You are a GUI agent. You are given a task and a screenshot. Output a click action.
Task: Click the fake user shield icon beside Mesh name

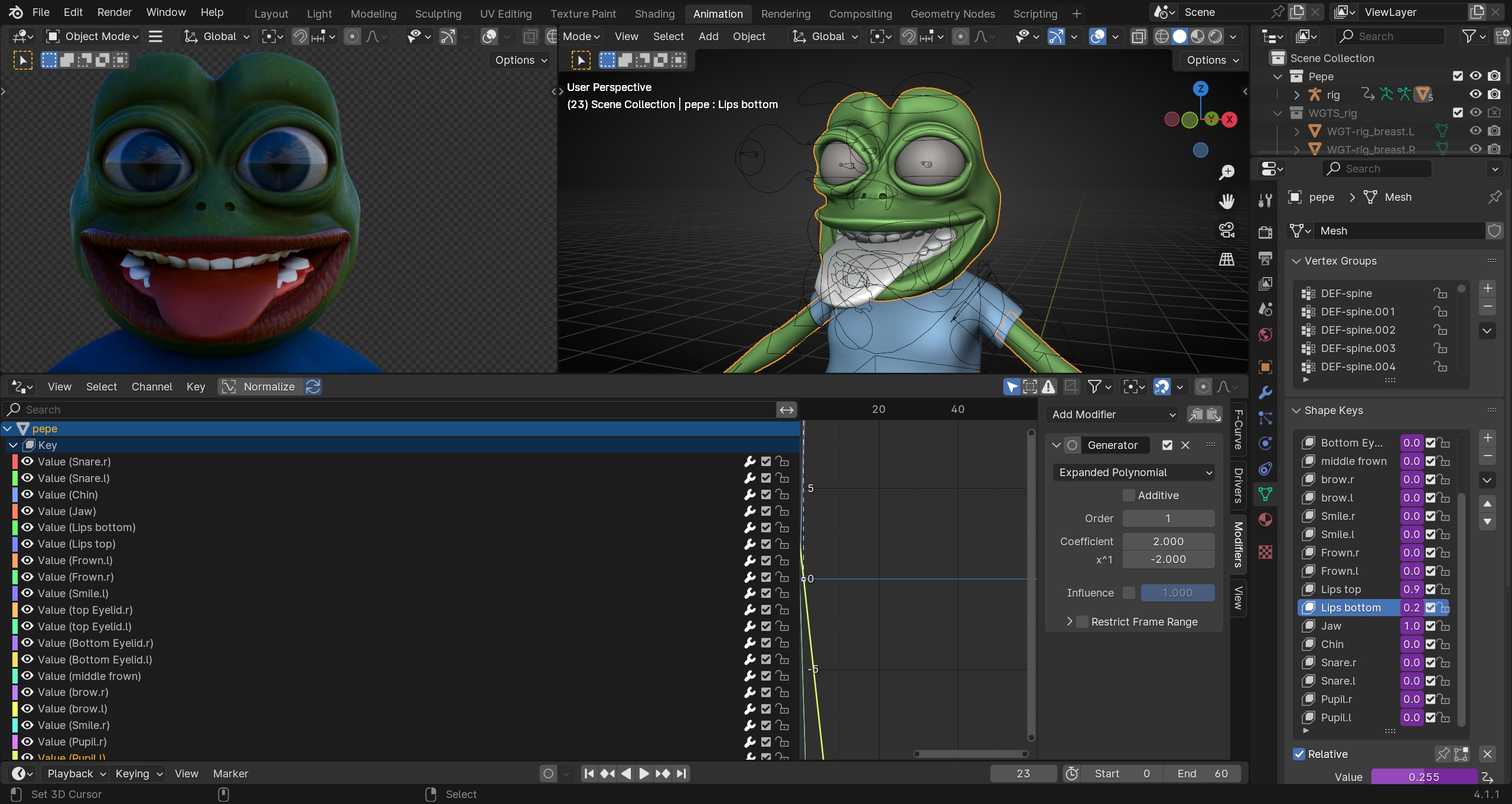[1494, 231]
